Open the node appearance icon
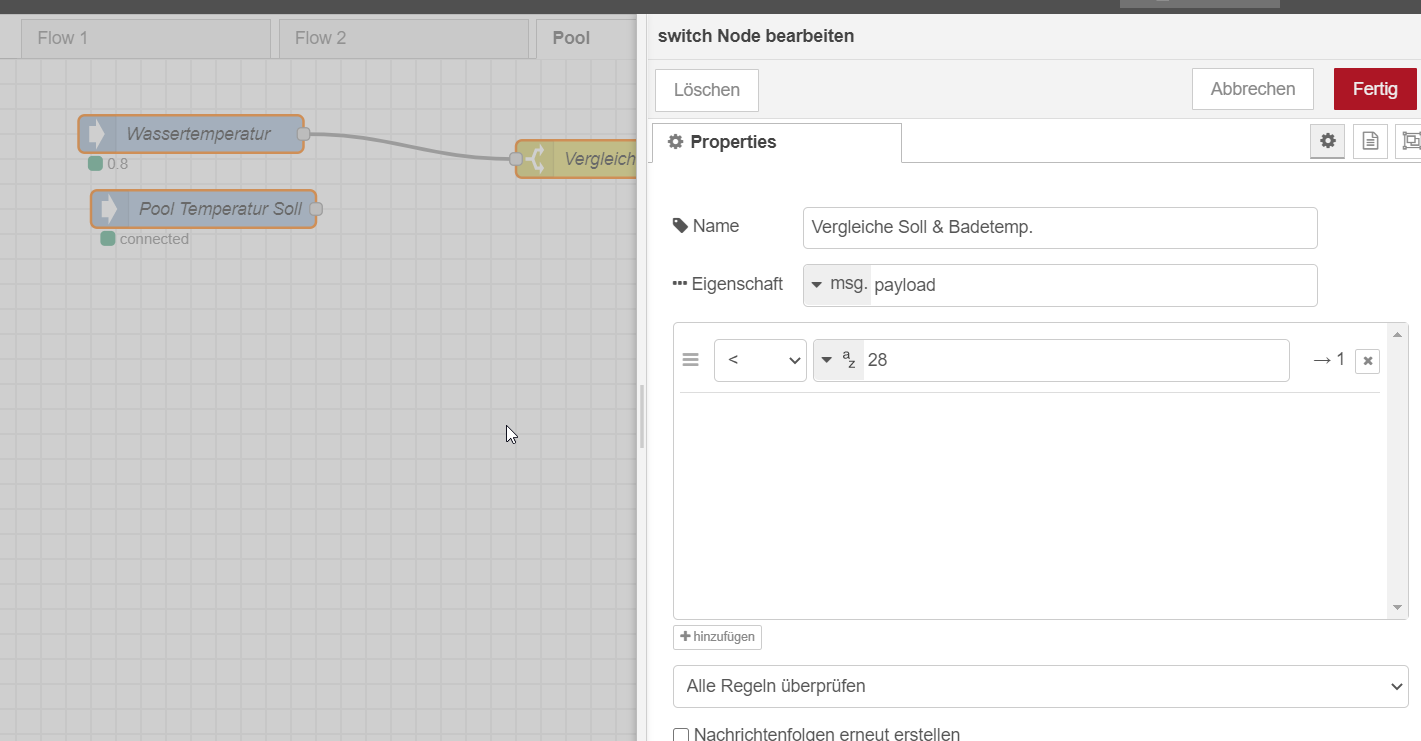Viewport: 1421px width, 741px height. [1410, 142]
